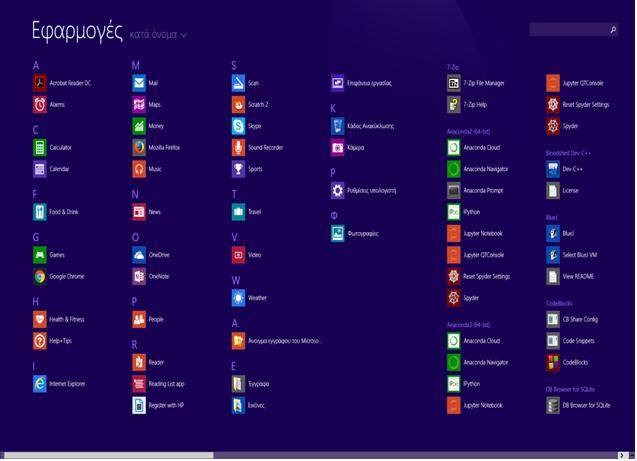
Task: Jump via the 'M' group letter header
Action: [136, 65]
